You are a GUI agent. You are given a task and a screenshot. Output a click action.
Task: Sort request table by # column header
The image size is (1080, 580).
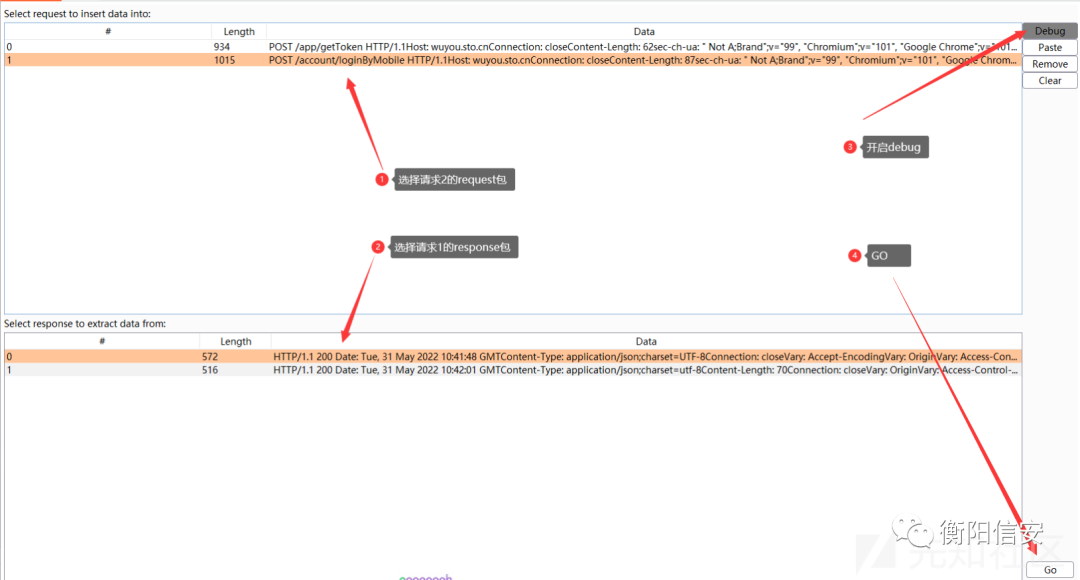click(x=108, y=32)
